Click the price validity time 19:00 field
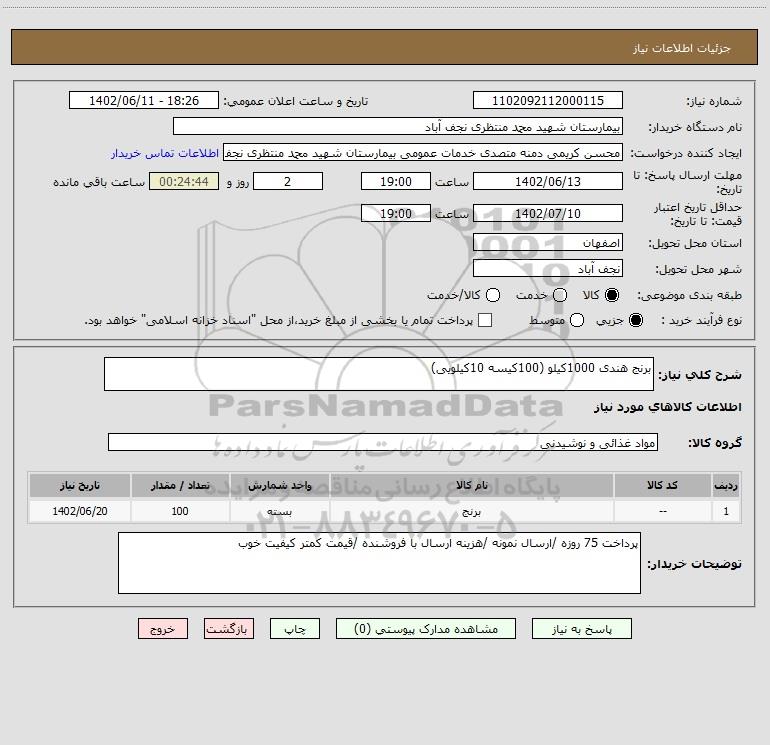 tap(396, 213)
